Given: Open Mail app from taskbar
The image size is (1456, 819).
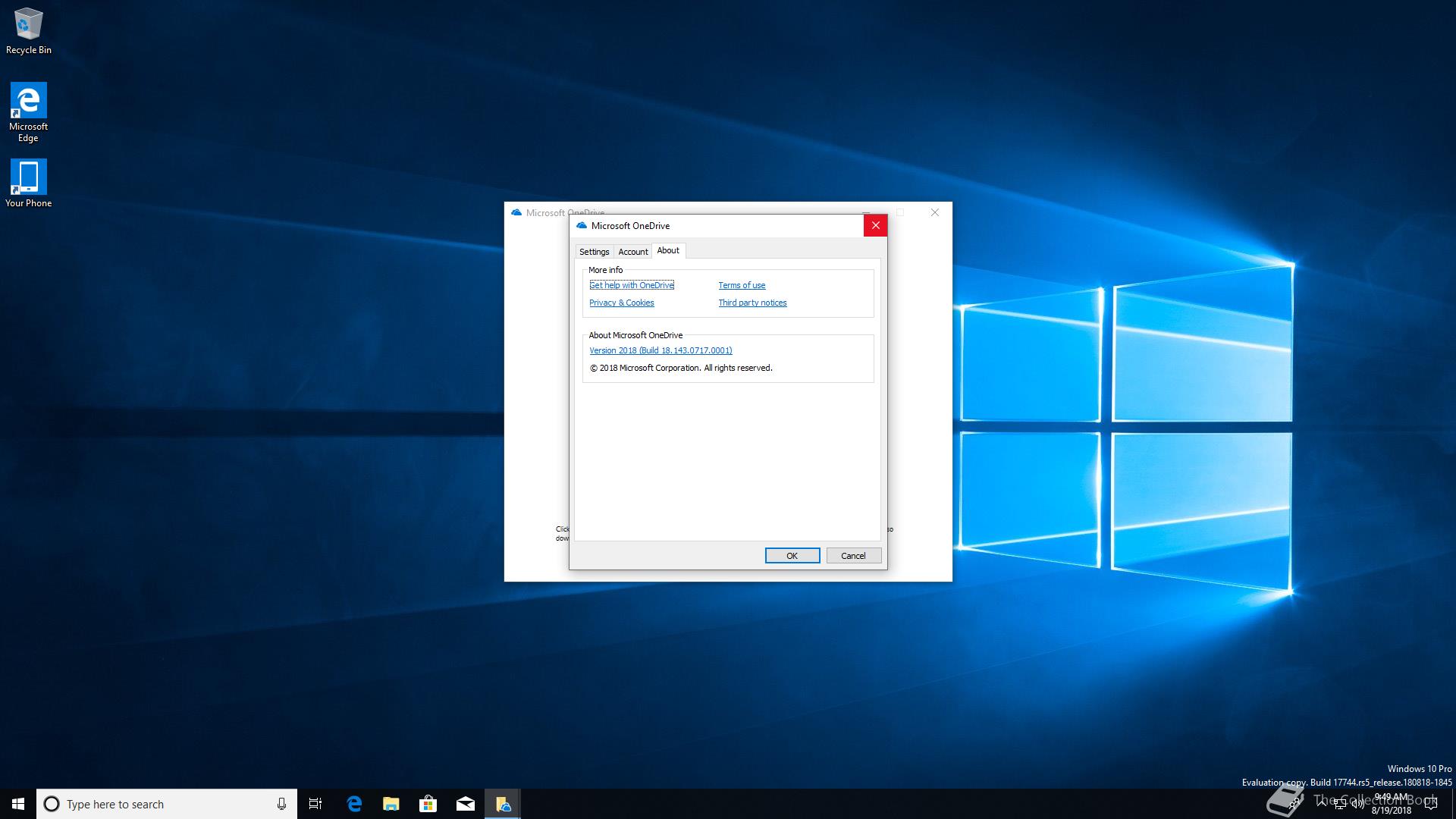Looking at the screenshot, I should click(x=466, y=804).
